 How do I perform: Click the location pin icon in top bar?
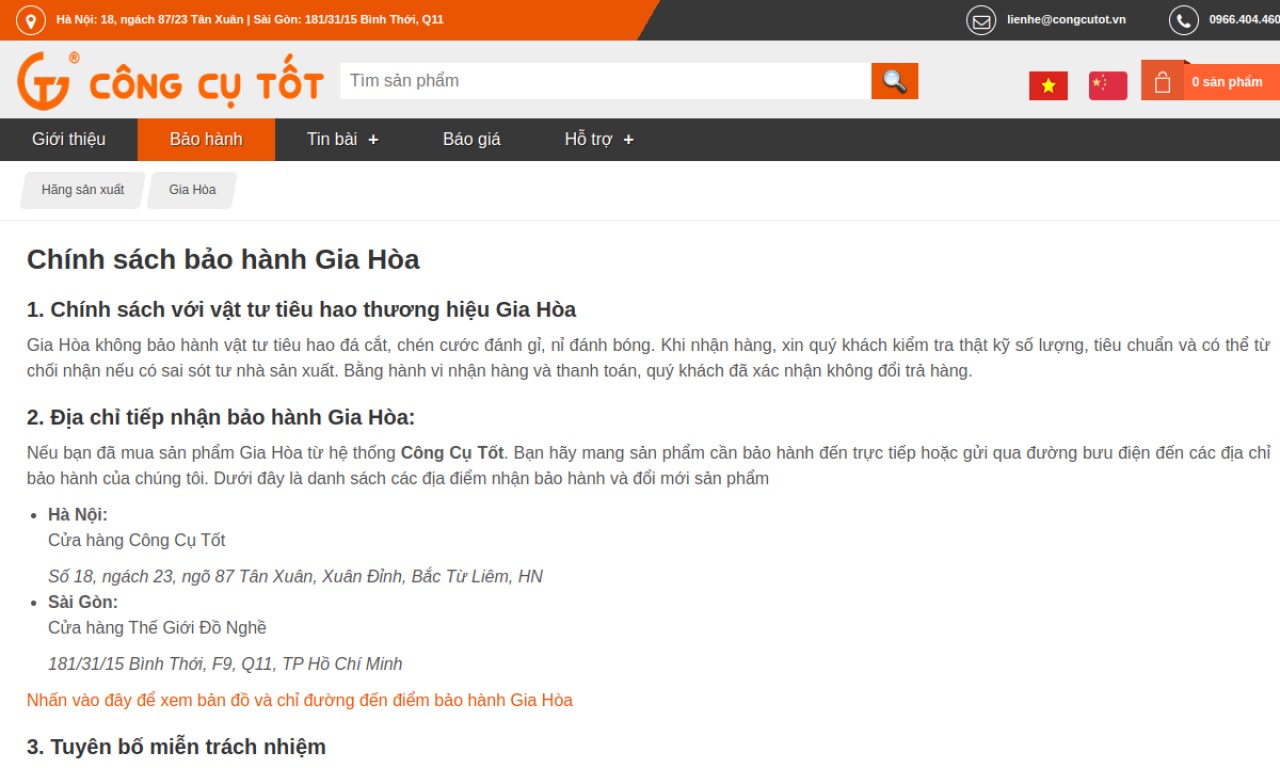(31, 20)
